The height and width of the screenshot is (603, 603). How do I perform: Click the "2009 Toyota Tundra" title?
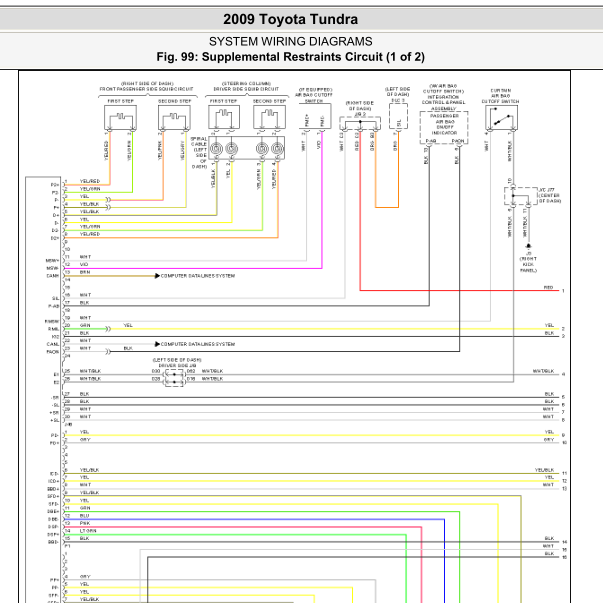[290, 19]
